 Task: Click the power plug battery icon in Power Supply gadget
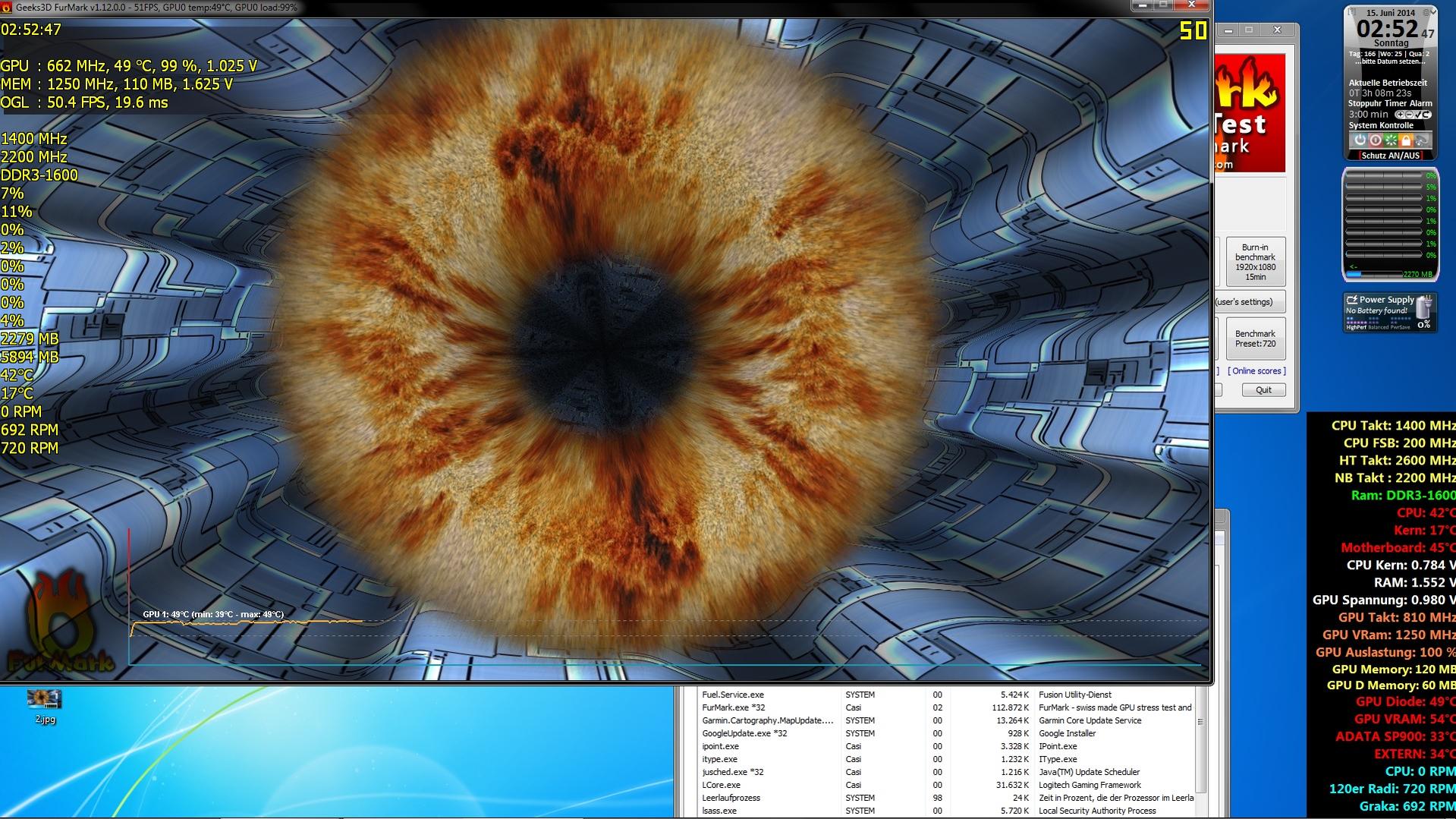[1424, 307]
